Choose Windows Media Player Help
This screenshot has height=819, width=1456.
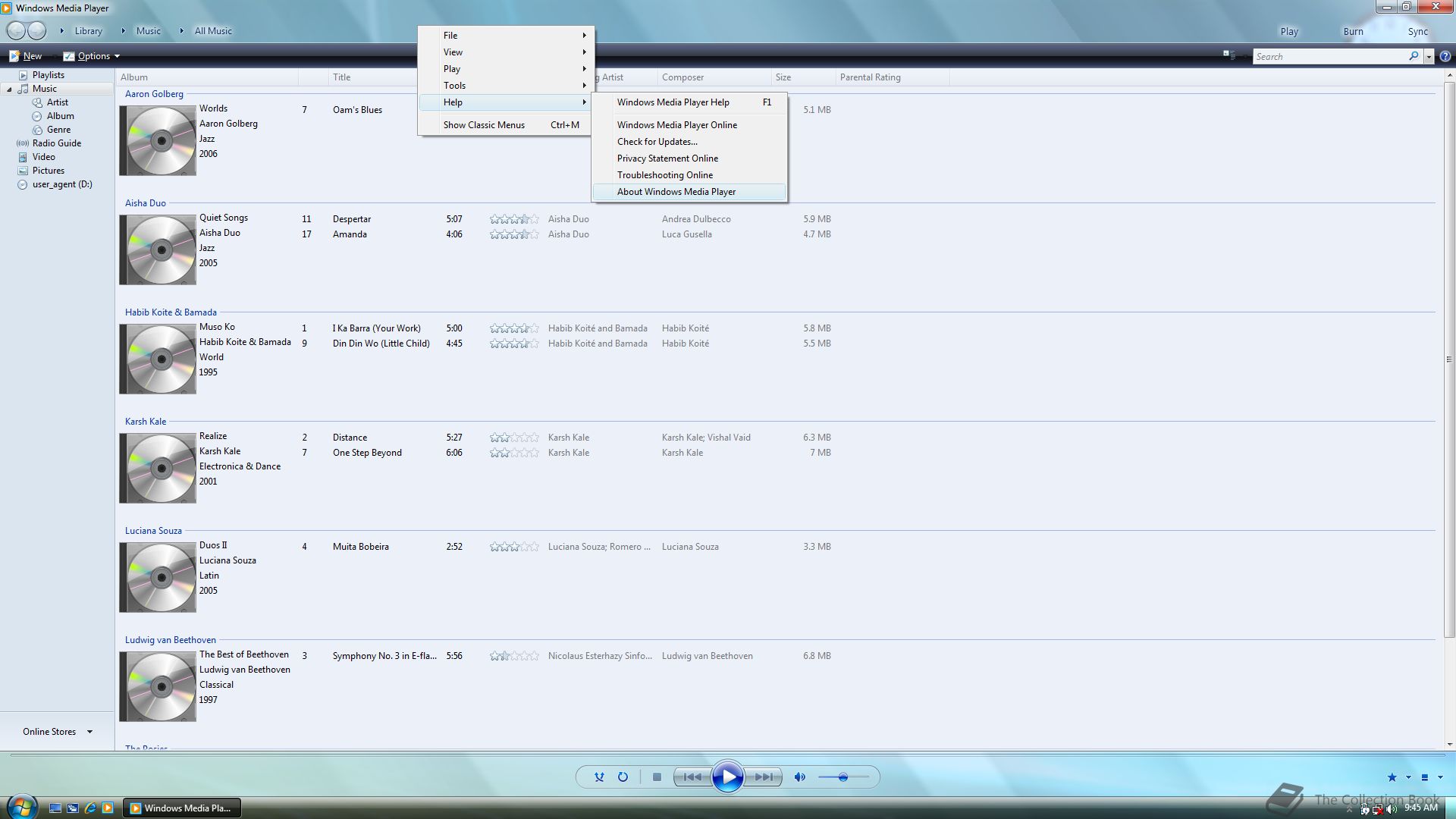(689, 102)
